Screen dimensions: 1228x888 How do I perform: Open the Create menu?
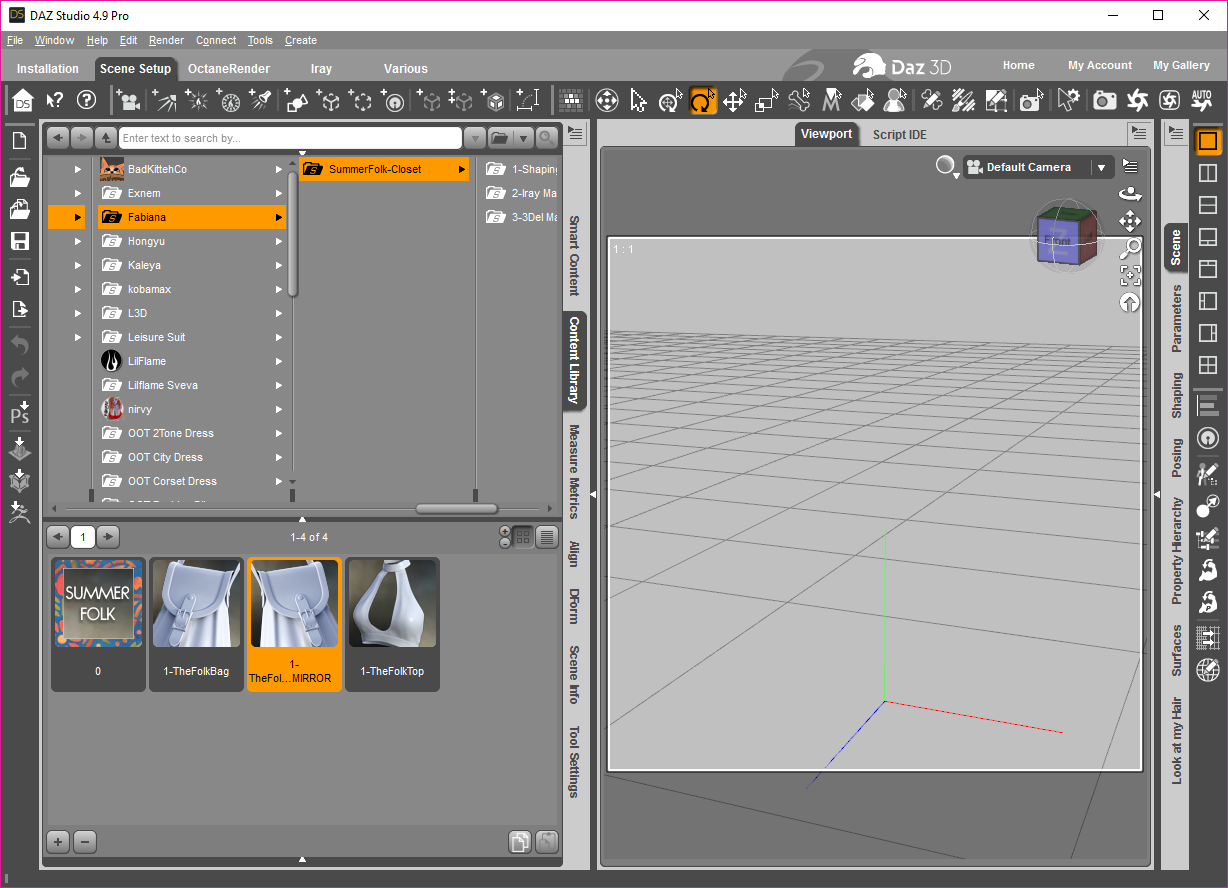click(x=300, y=41)
